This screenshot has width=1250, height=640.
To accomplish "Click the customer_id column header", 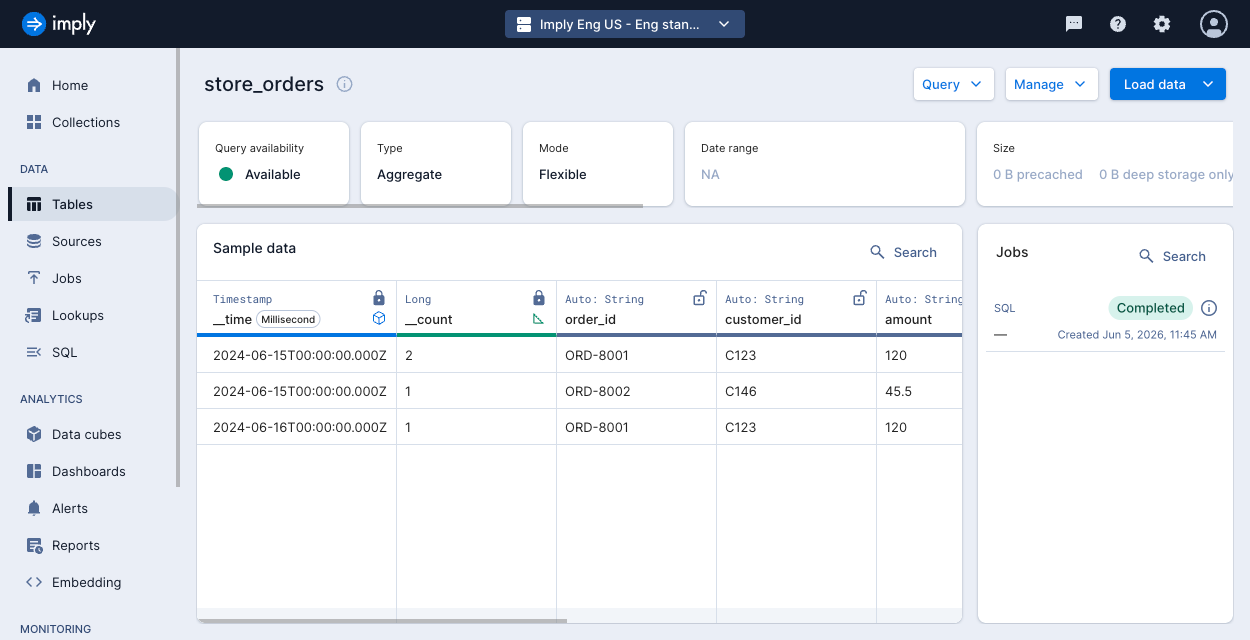I will click(x=796, y=309).
